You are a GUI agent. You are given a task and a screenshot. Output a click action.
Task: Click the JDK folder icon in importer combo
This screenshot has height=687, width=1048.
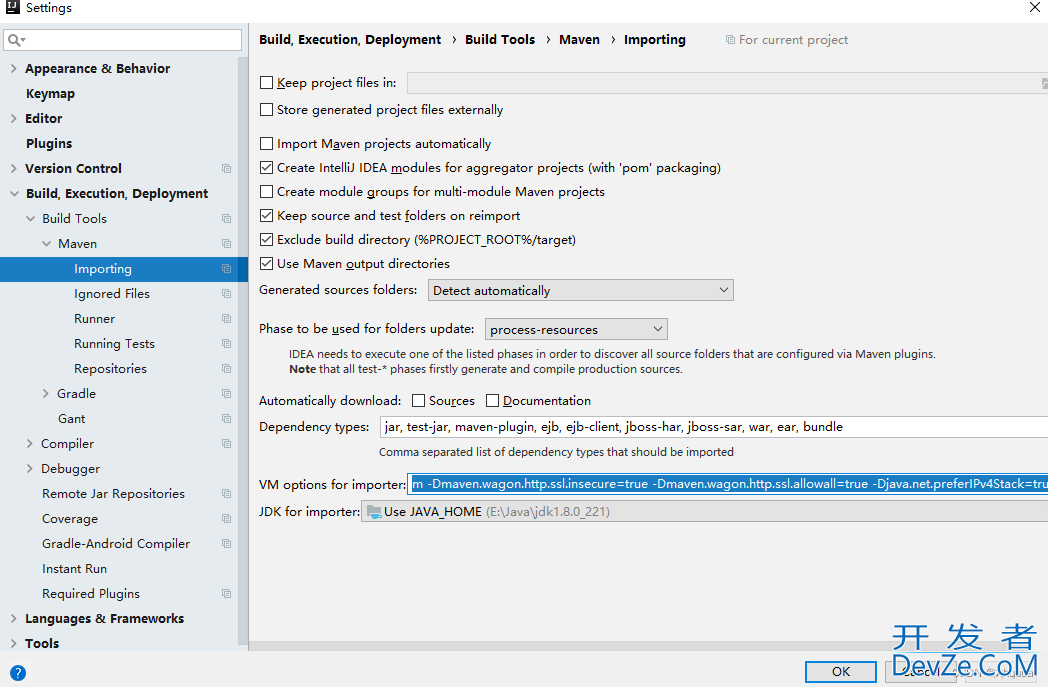(x=374, y=512)
